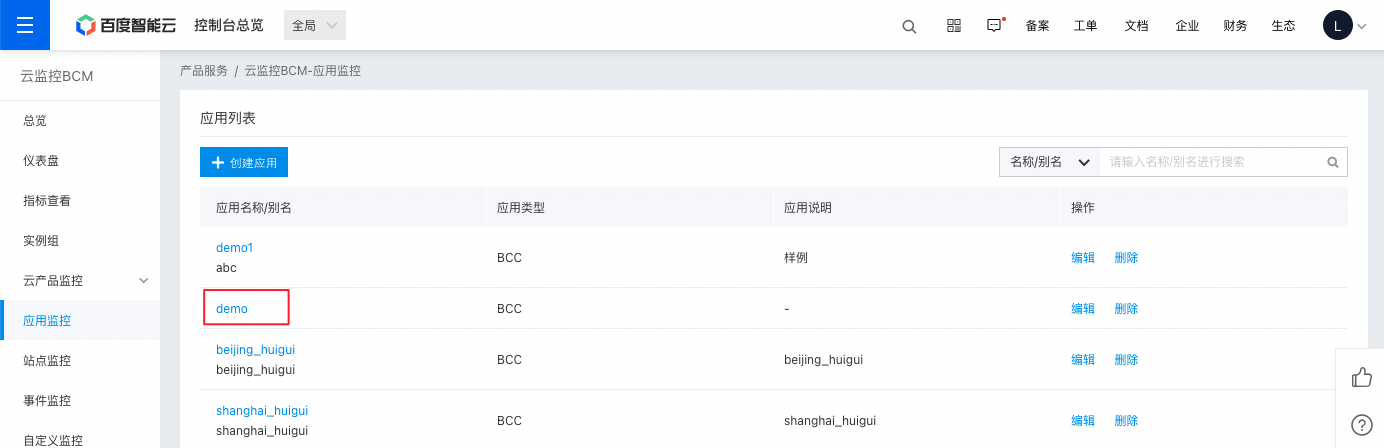Click the user avatar L

1337,26
